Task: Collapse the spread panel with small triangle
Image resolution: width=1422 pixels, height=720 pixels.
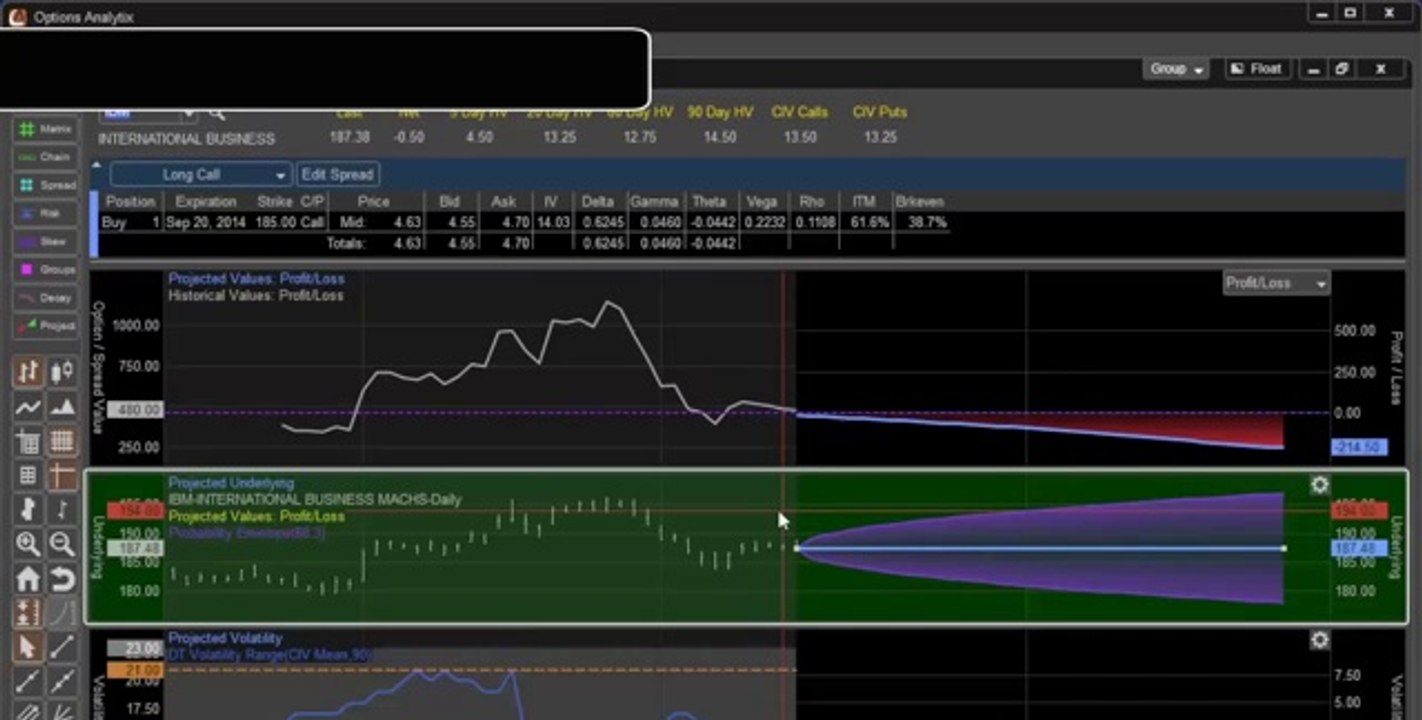Action: click(97, 166)
